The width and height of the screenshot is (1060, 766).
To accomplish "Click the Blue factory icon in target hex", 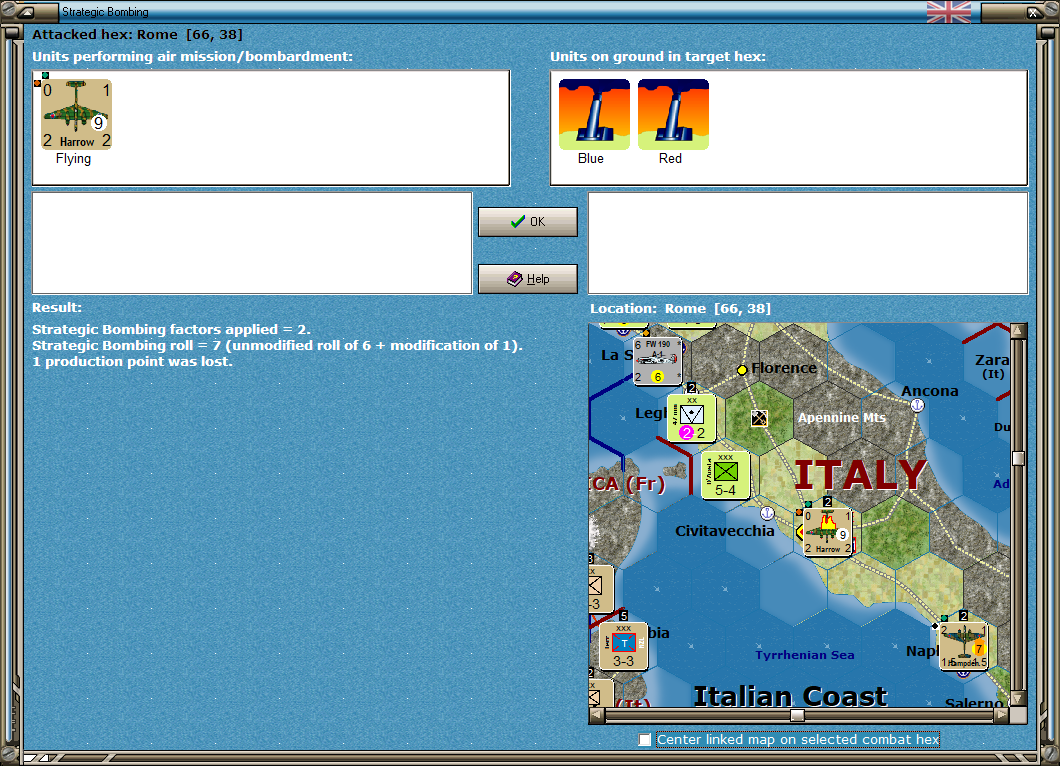I will (594, 114).
